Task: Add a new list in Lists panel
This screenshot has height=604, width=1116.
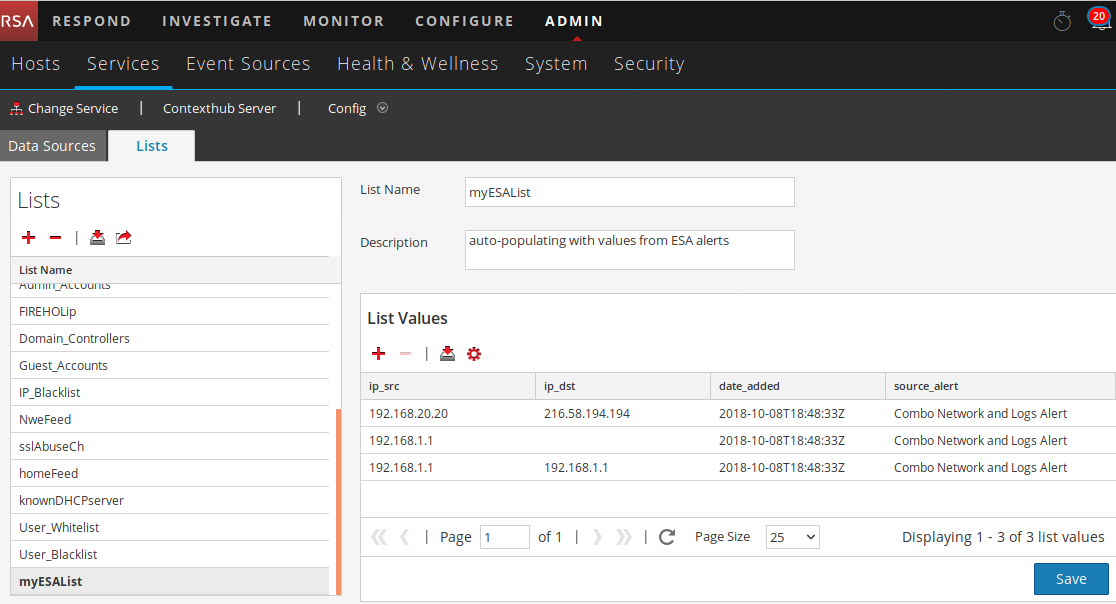Action: coord(28,238)
